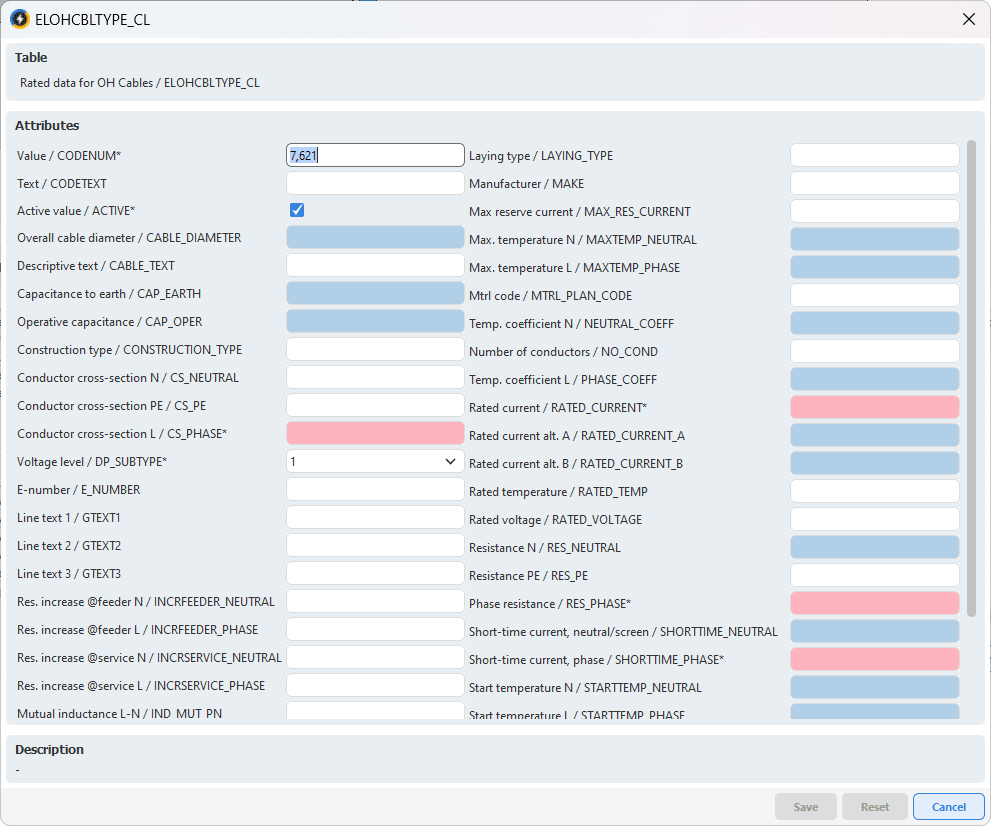Screen dimensions: 991x826
Task: Select the Rated current required field
Action: pyautogui.click(x=874, y=407)
